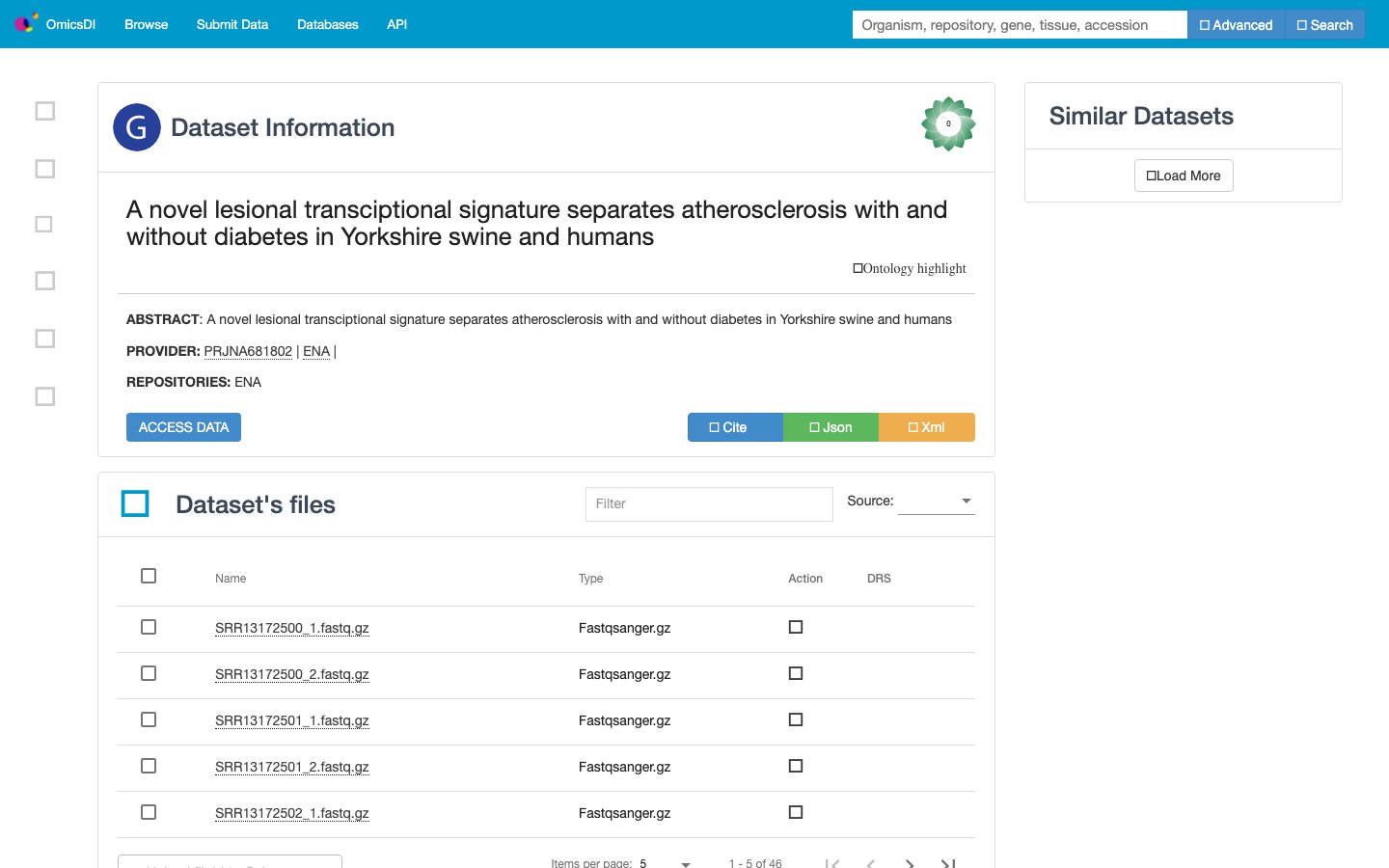Click the action icon for SRR13172501_1.fastq.gz
The height and width of the screenshot is (868, 1389).
point(796,719)
